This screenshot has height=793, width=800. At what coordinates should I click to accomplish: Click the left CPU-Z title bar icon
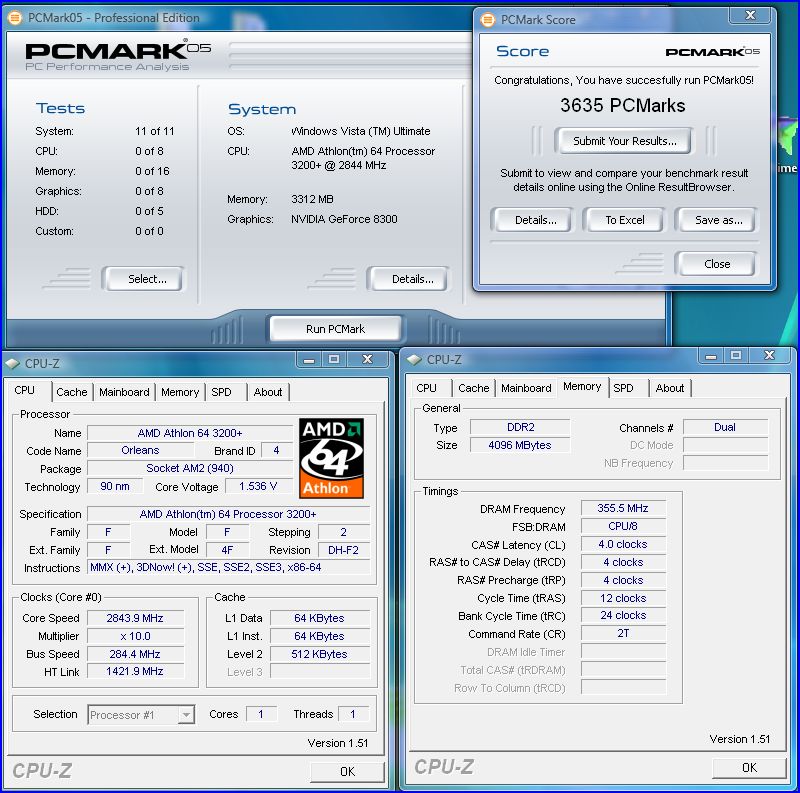(13, 363)
